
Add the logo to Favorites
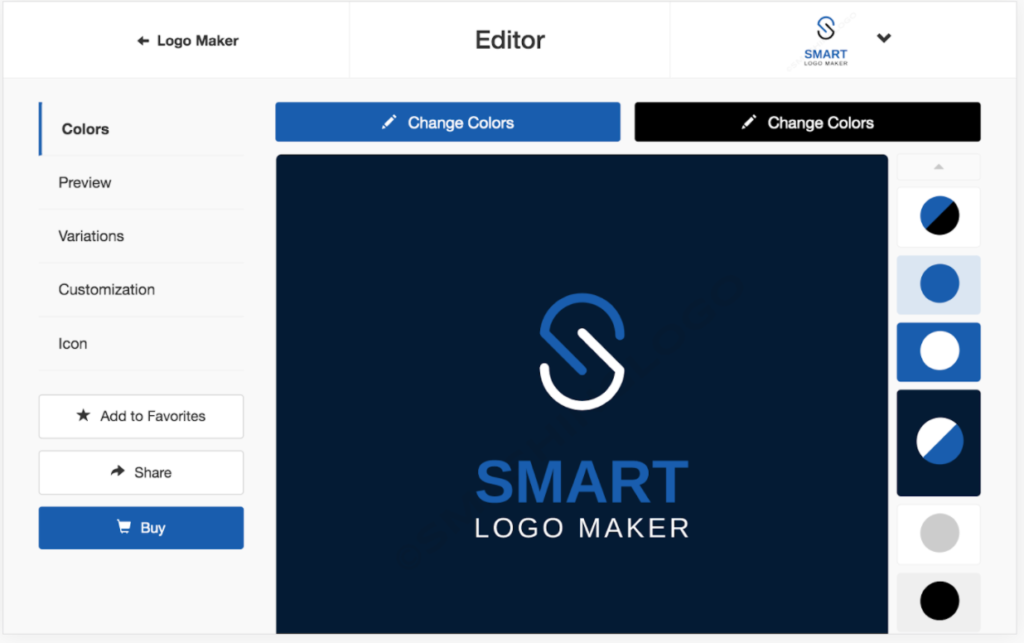(141, 416)
